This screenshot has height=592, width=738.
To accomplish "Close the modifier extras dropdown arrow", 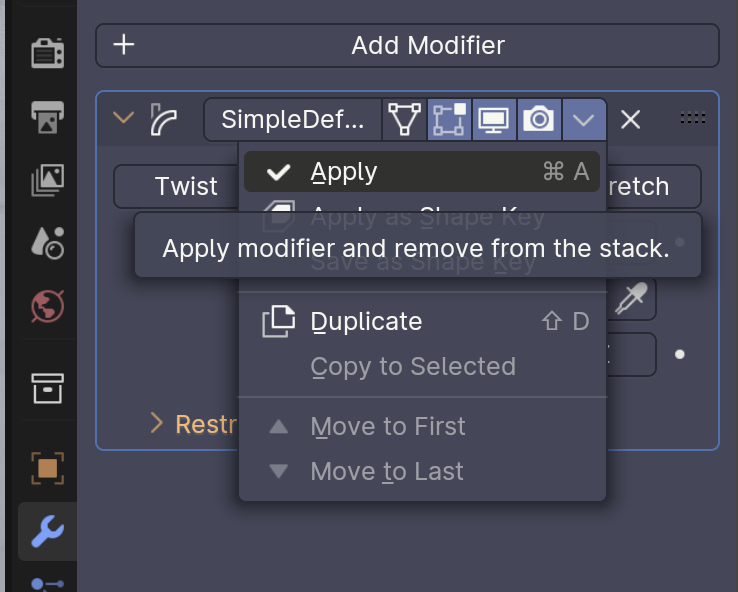I will coord(584,120).
